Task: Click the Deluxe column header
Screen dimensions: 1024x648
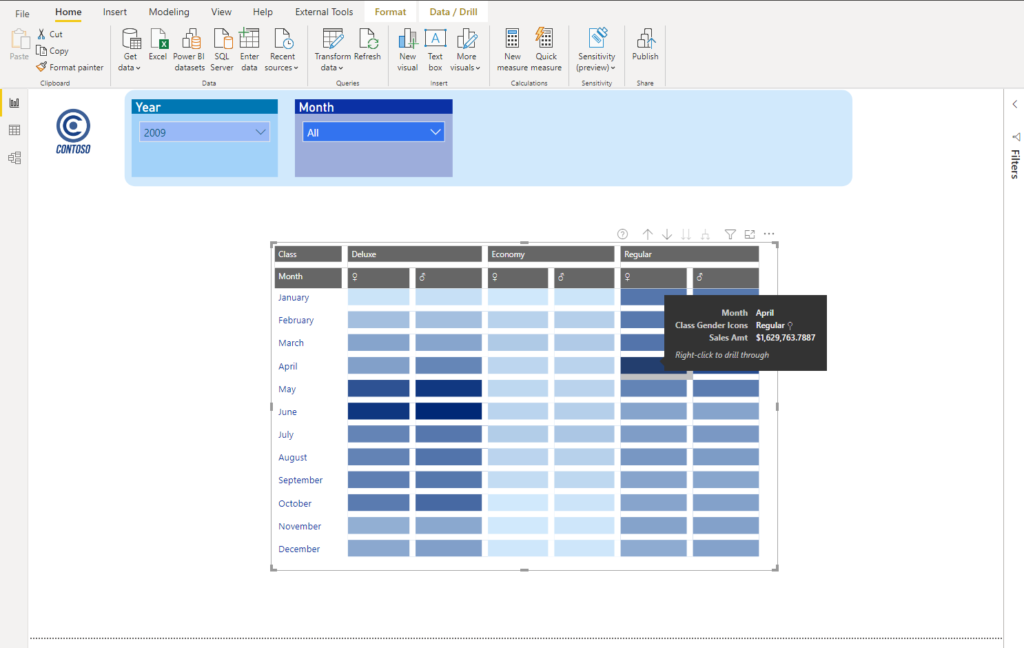Action: [414, 254]
